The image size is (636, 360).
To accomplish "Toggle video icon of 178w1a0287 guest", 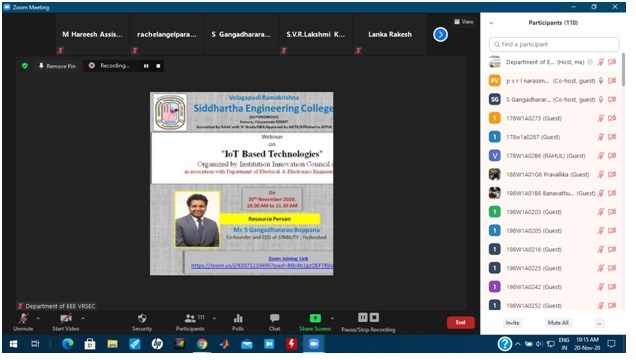I will 612,137.
